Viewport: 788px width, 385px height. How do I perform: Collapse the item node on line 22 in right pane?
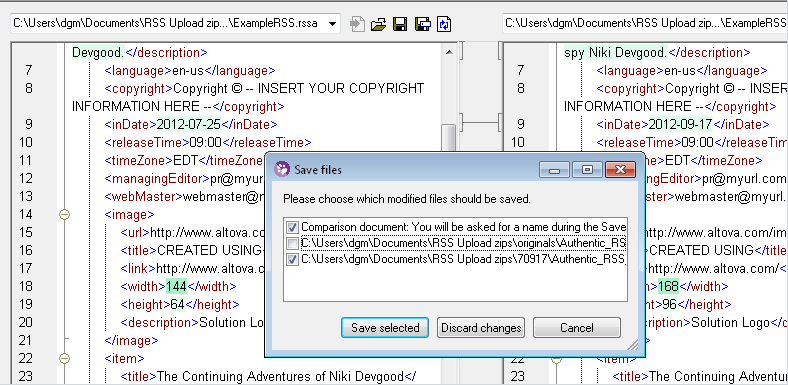(556, 359)
